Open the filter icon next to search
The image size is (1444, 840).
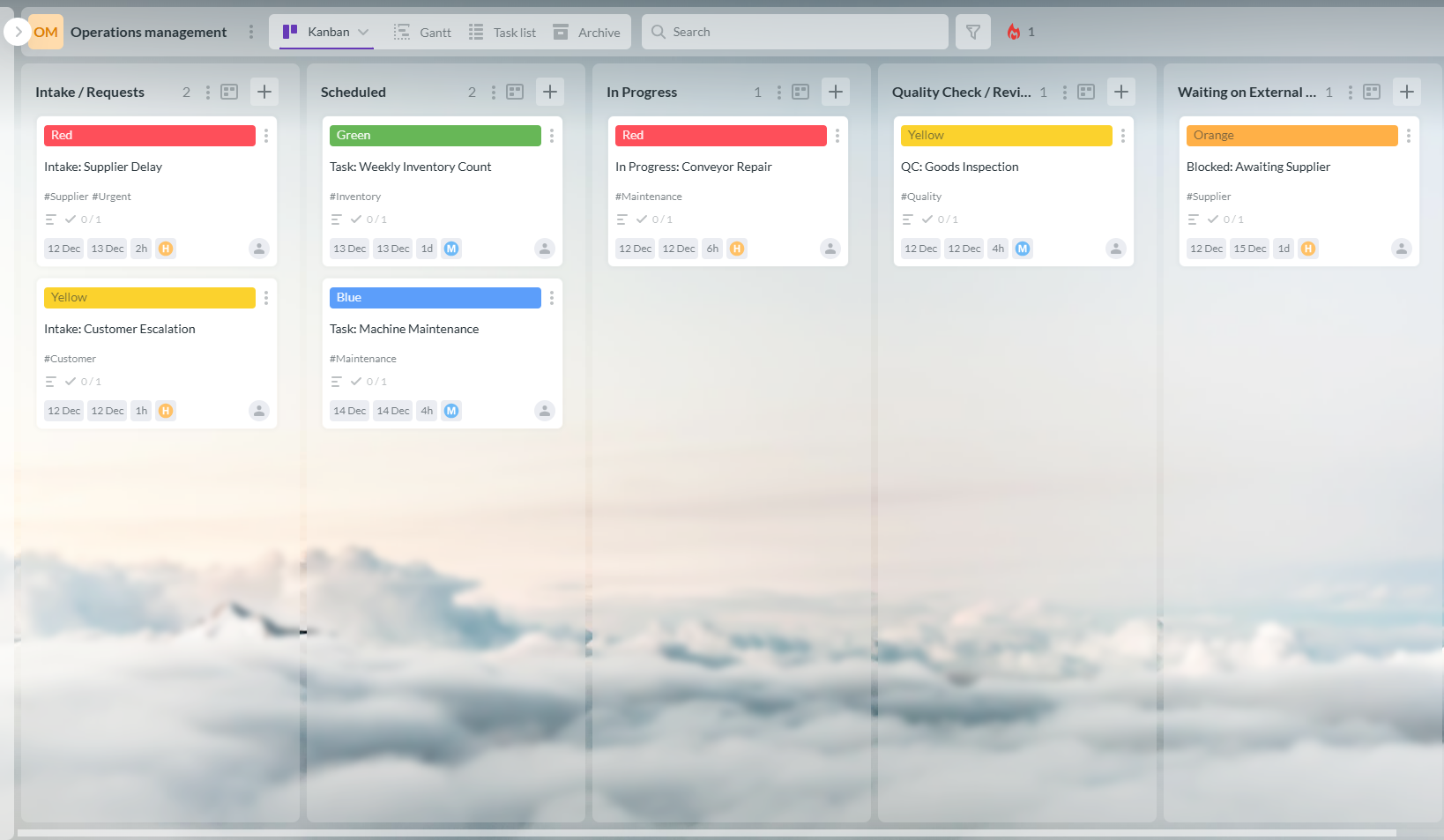972,31
